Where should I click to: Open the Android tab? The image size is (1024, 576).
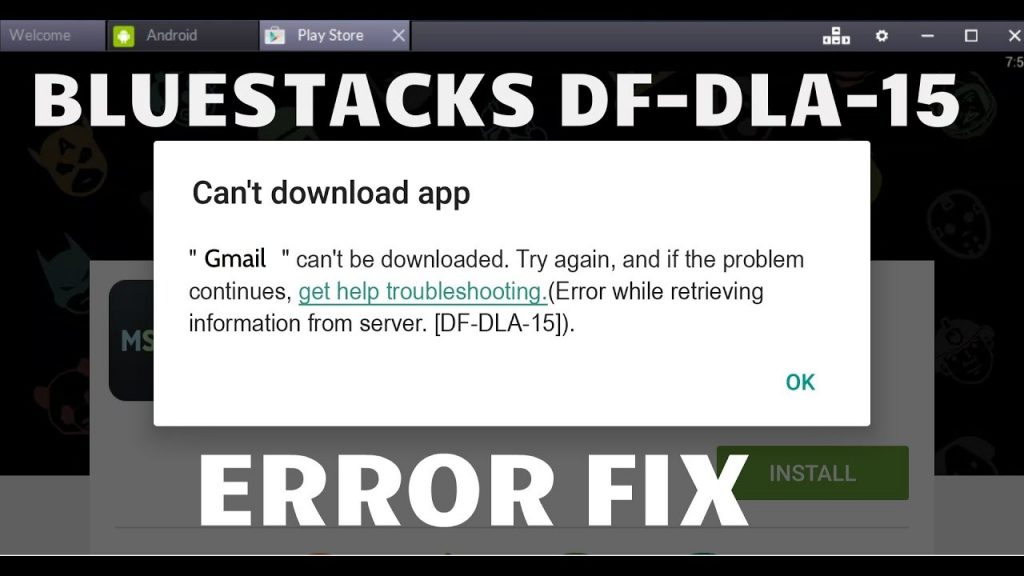182,35
